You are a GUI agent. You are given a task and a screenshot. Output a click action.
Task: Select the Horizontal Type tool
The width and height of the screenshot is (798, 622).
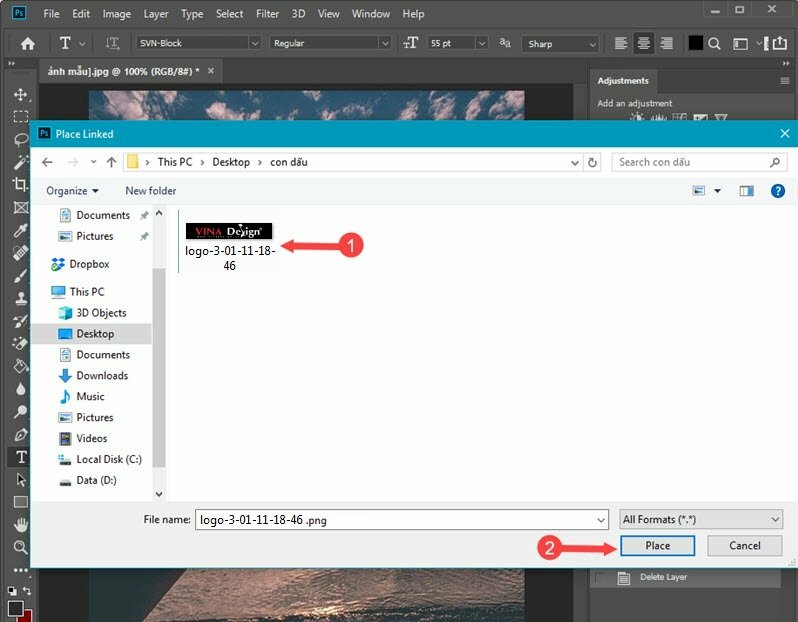tap(20, 457)
